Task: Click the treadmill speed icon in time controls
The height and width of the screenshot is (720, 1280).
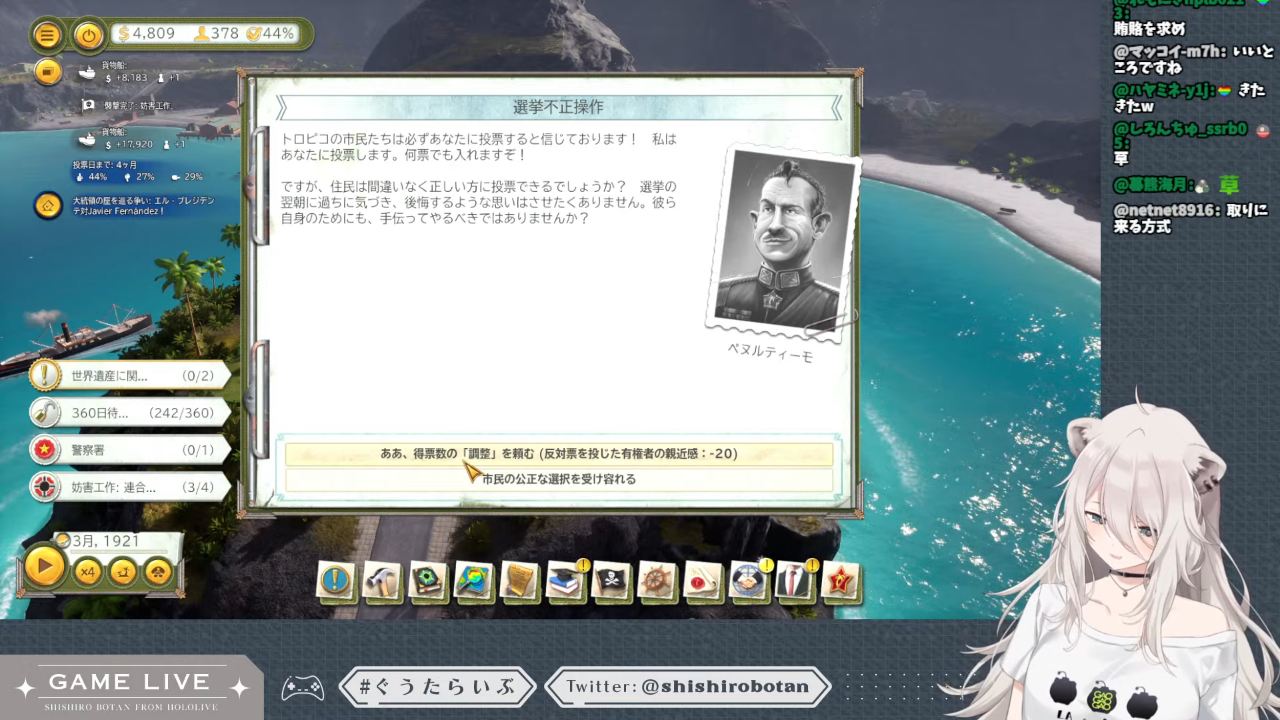Action: pyautogui.click(x=122, y=572)
